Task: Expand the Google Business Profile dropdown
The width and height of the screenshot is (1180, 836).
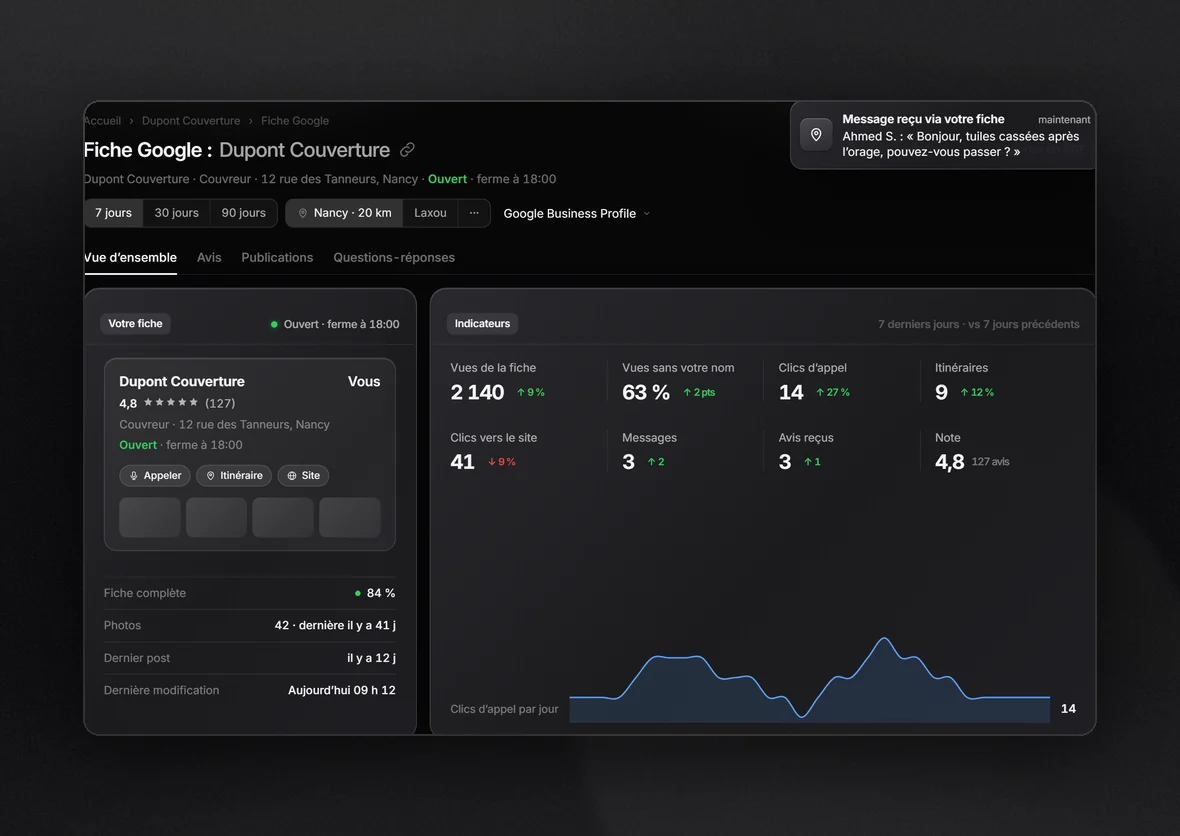Action: 576,214
